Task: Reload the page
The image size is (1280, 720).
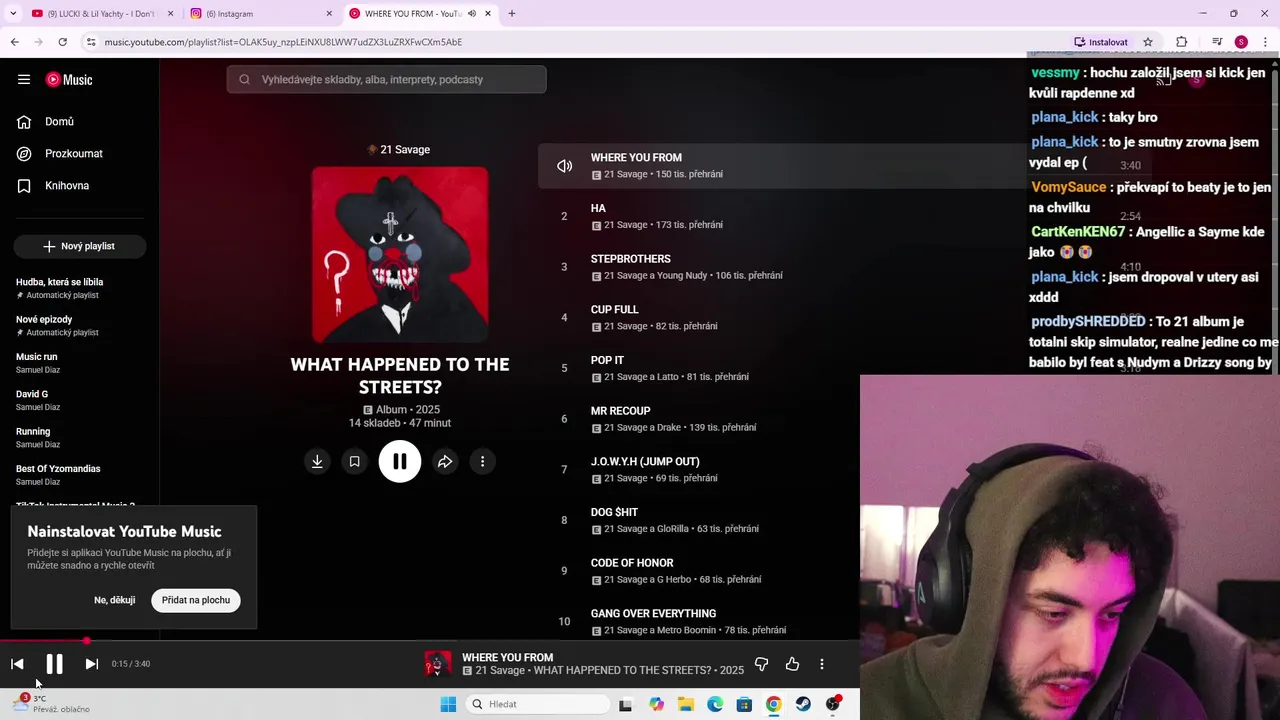Action: (x=62, y=42)
